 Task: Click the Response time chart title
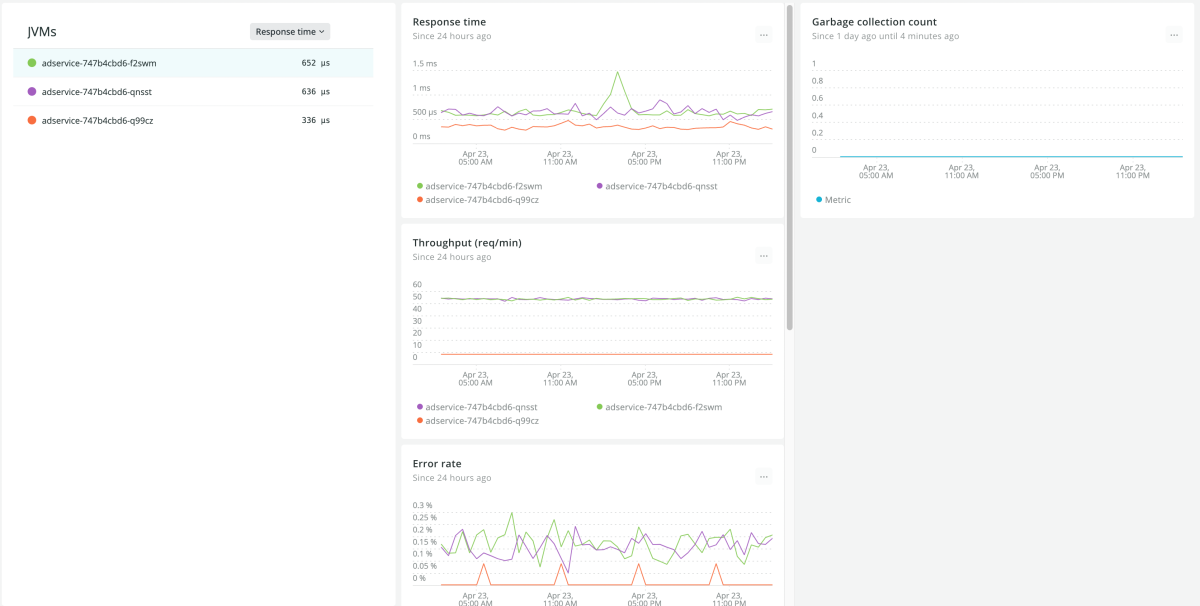[449, 21]
